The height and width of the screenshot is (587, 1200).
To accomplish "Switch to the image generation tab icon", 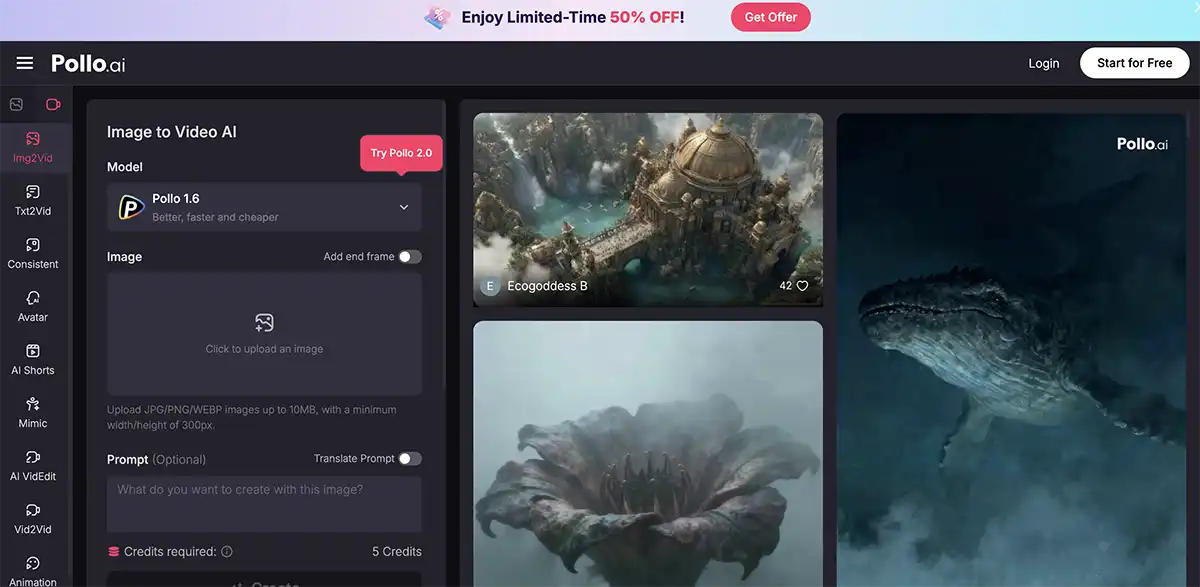I will (x=16, y=104).
